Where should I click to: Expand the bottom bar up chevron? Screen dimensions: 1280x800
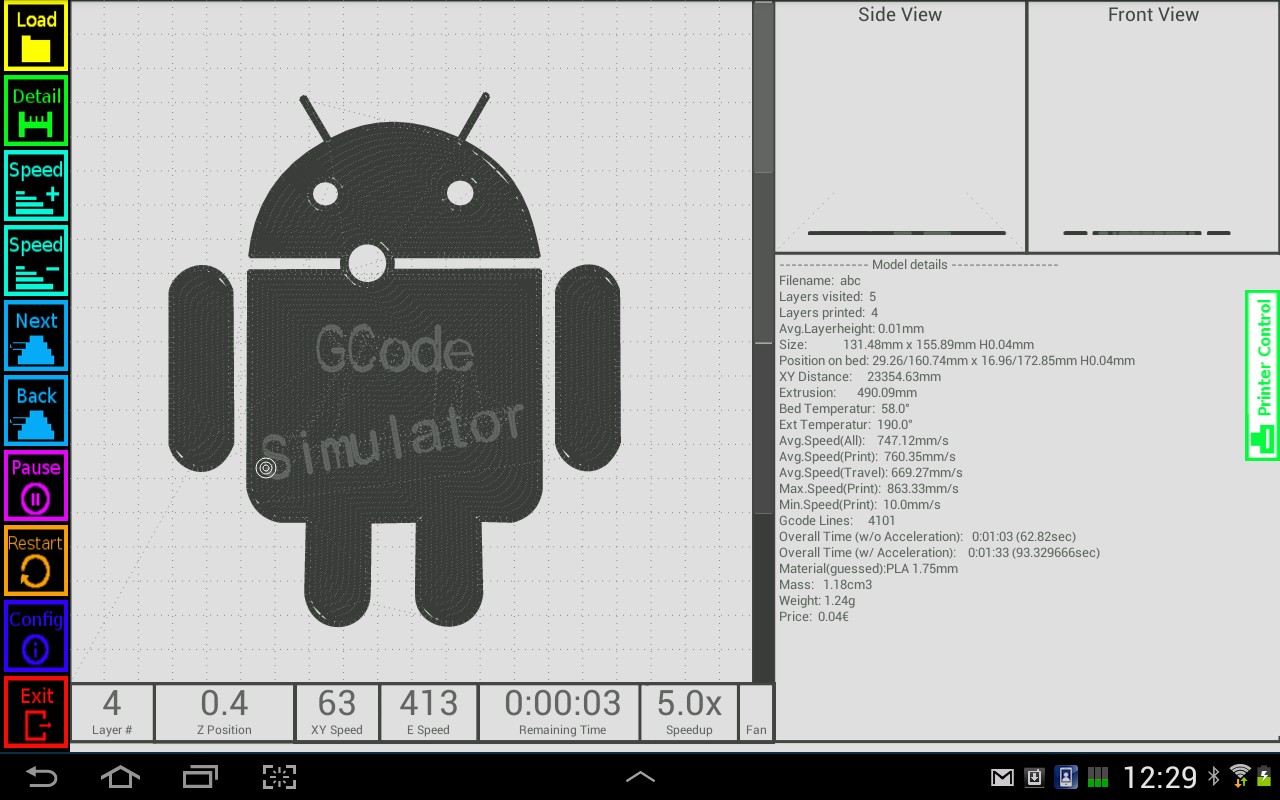(640, 776)
